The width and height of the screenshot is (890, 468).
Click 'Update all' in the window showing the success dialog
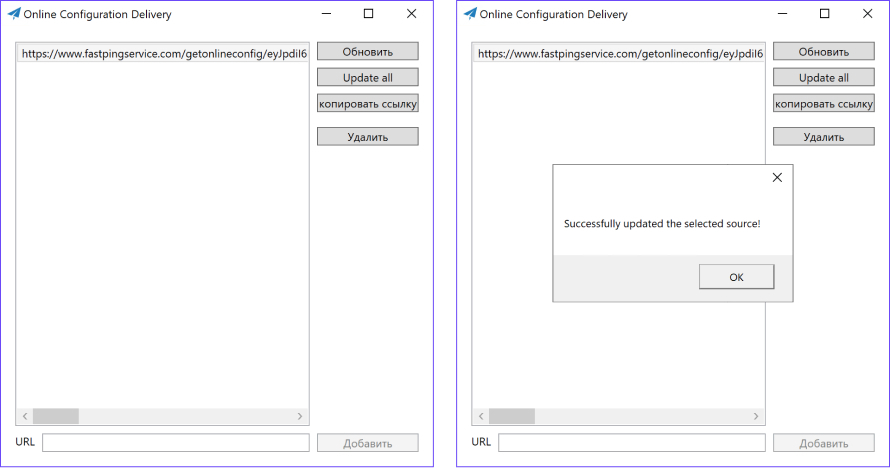(x=824, y=78)
